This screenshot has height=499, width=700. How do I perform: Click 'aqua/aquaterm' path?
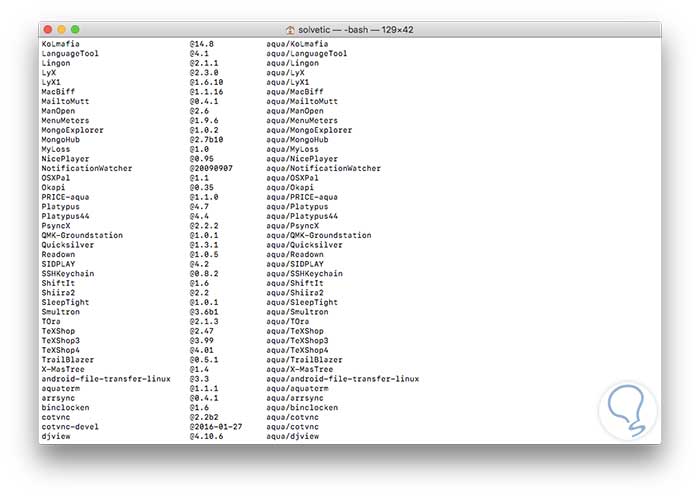pyautogui.click(x=297, y=389)
